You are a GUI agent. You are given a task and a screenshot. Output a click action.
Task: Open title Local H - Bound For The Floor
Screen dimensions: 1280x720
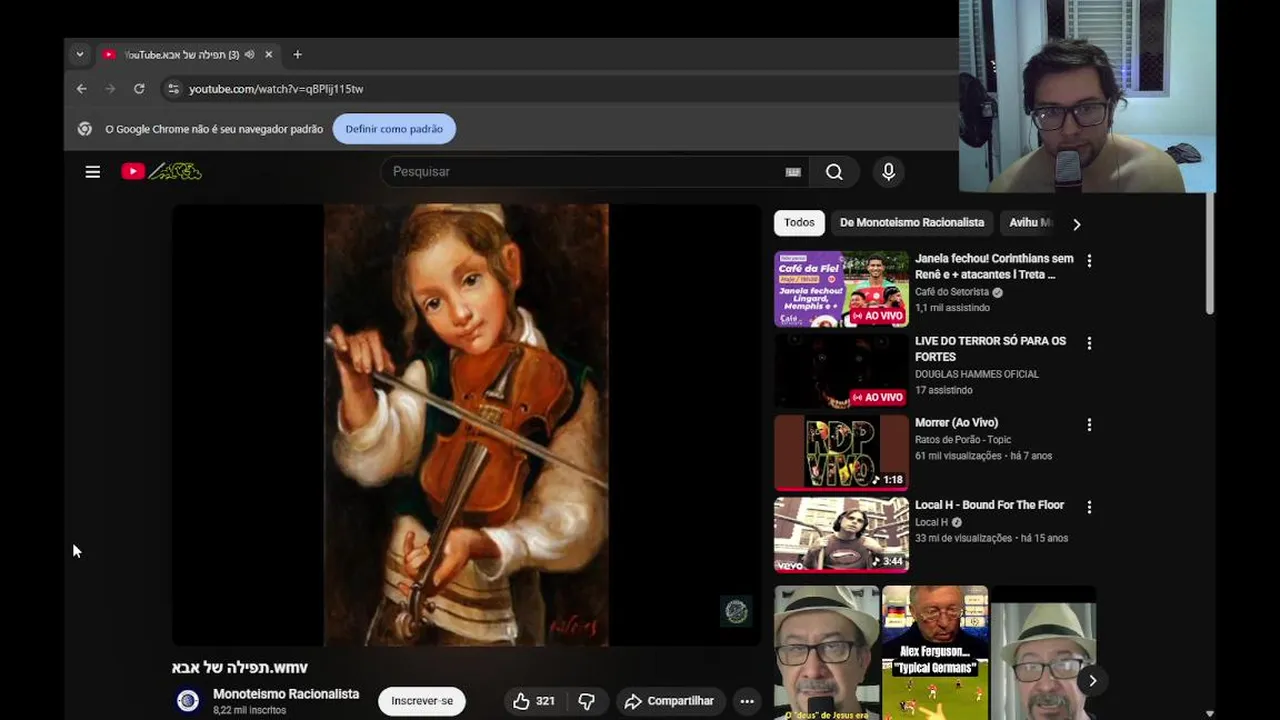coord(989,505)
